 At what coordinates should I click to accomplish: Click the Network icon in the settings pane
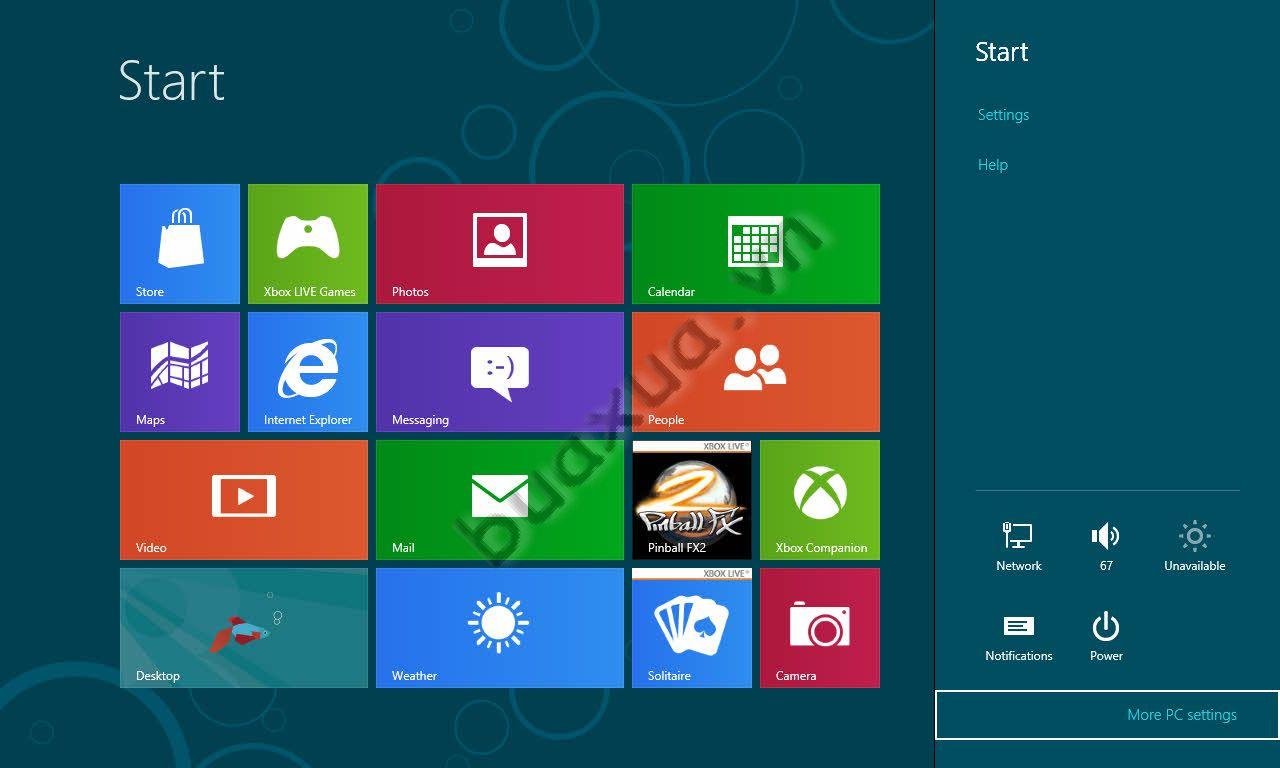(x=1019, y=546)
